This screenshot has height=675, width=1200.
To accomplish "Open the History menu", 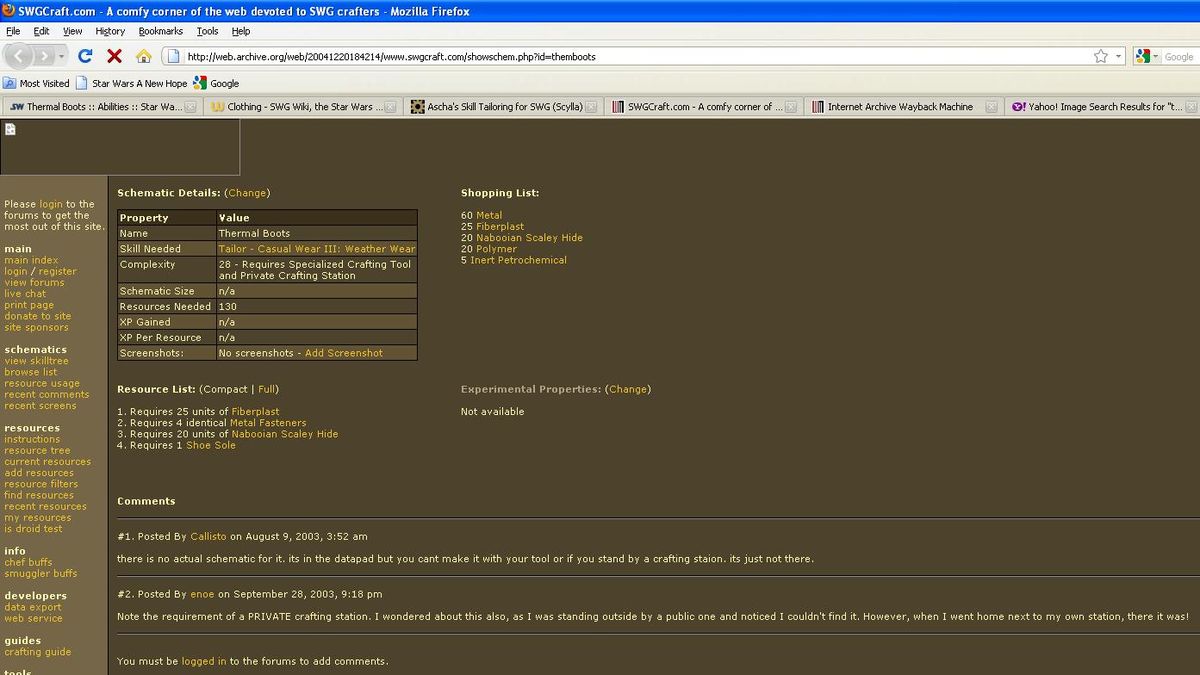I will (x=110, y=31).
